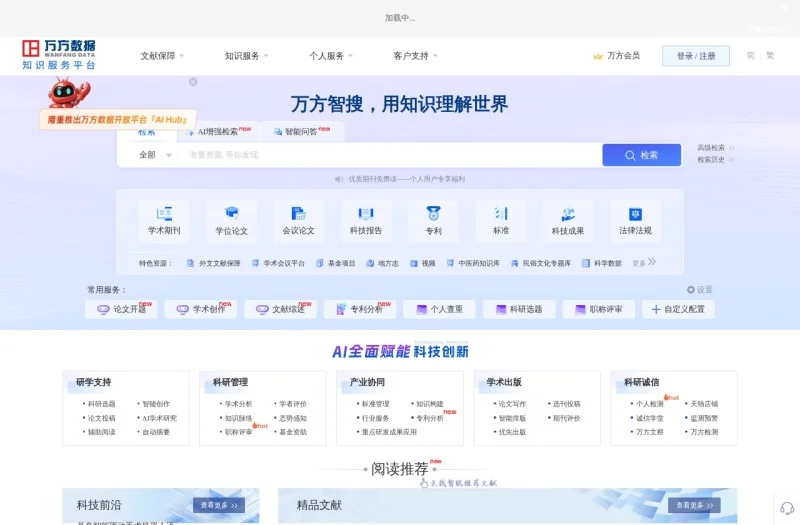Expand the 个人服务 menu
The height and width of the screenshot is (525, 800).
[331, 56]
